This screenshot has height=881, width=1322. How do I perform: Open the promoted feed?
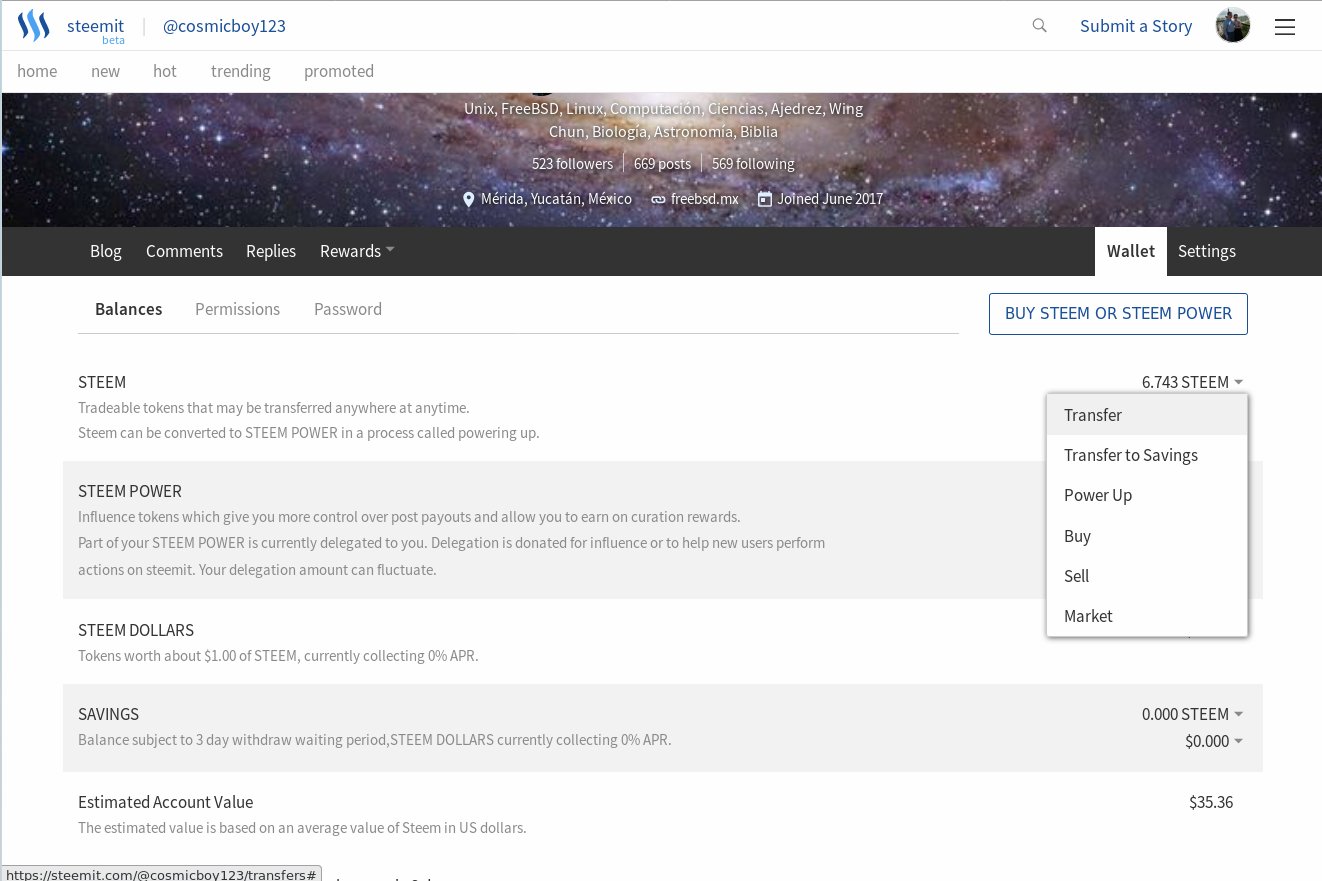pyautogui.click(x=339, y=71)
